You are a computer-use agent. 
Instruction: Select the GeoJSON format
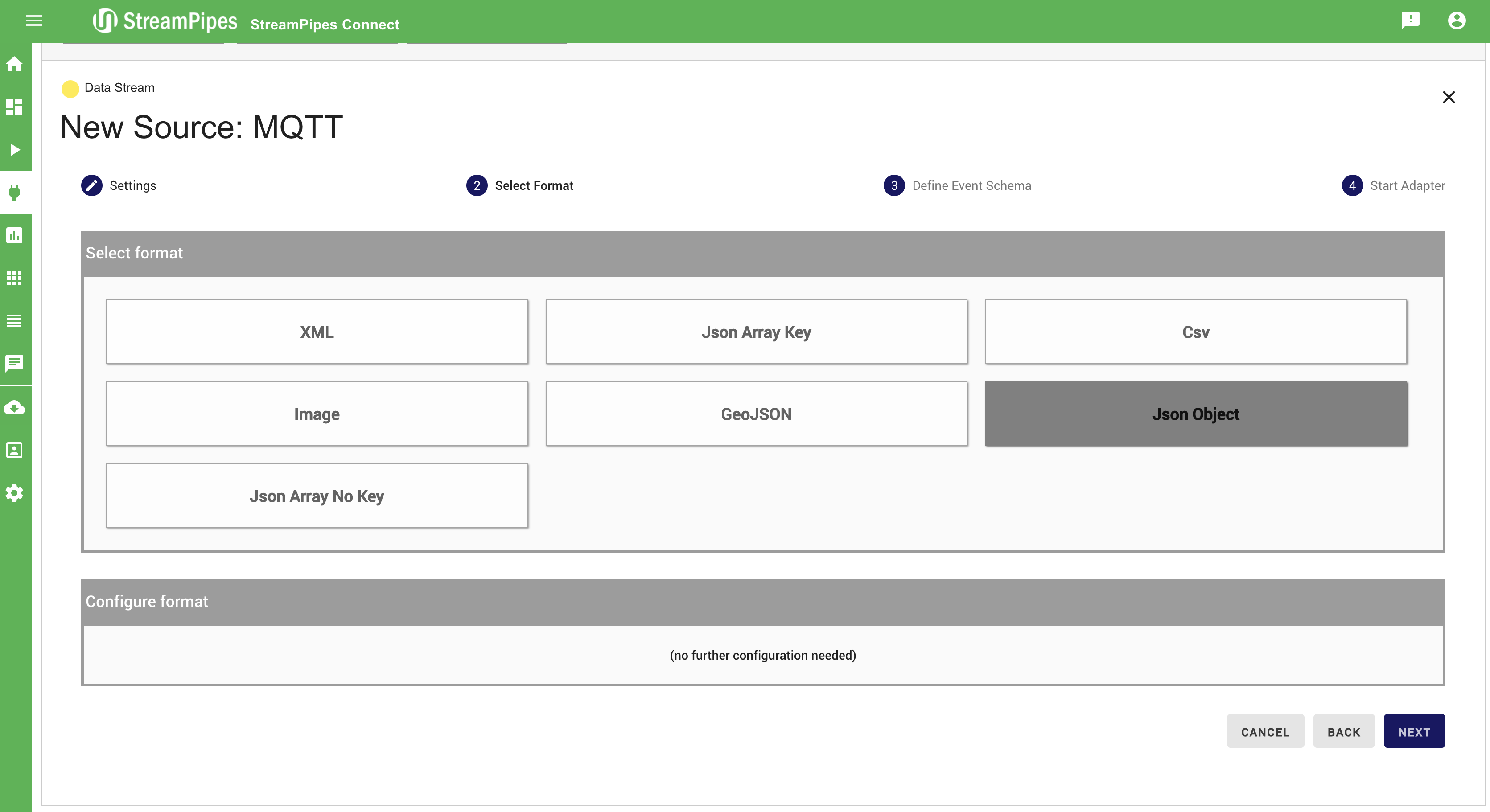(756, 414)
